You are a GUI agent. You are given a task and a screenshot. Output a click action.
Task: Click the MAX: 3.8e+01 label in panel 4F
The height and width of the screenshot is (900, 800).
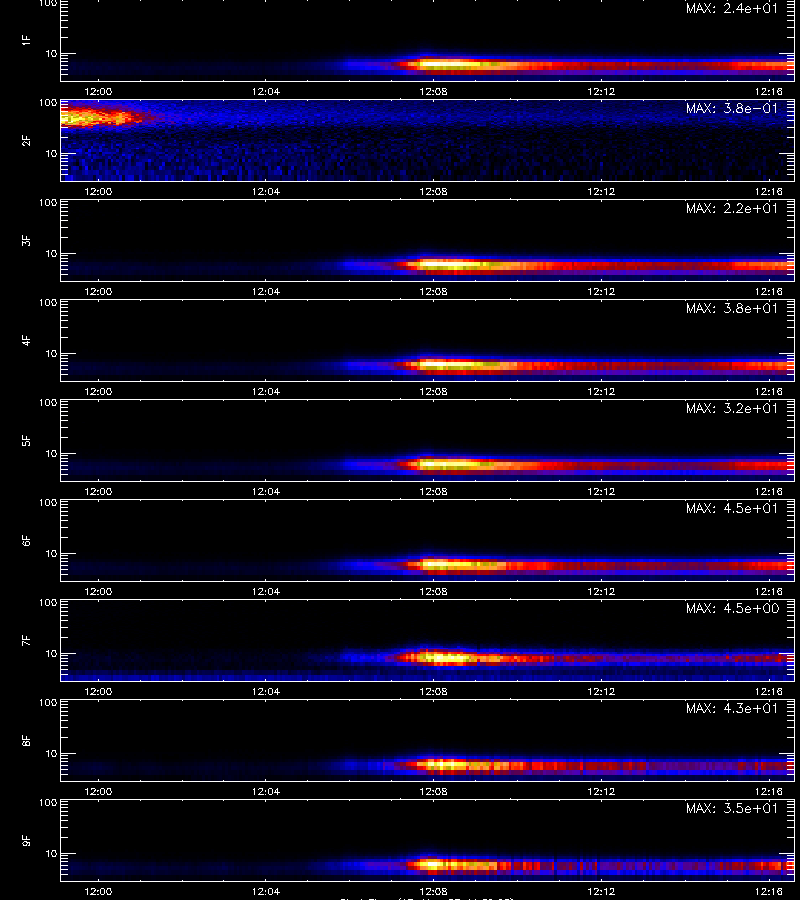732,308
